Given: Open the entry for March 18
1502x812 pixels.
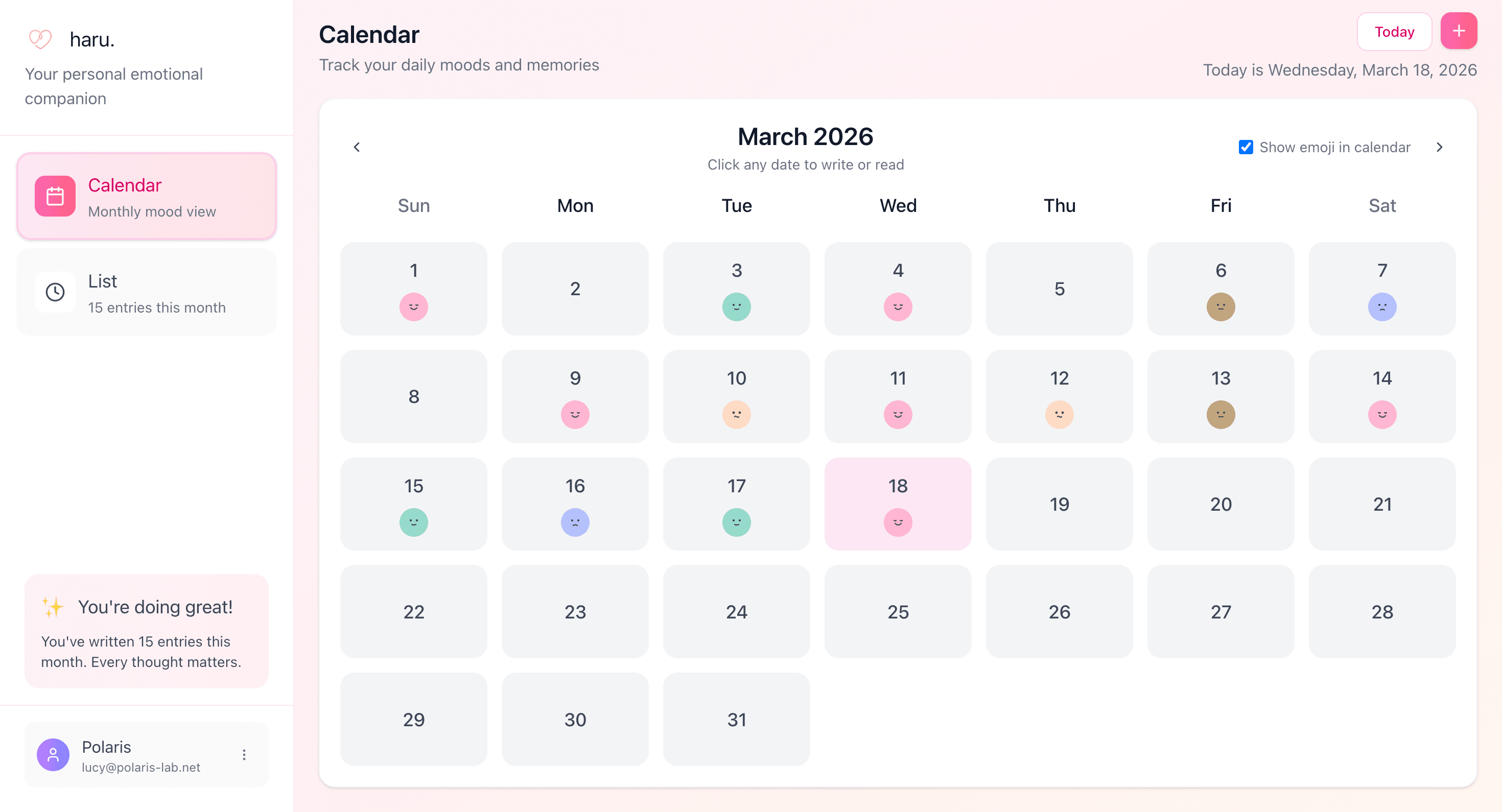Looking at the screenshot, I should click(897, 504).
